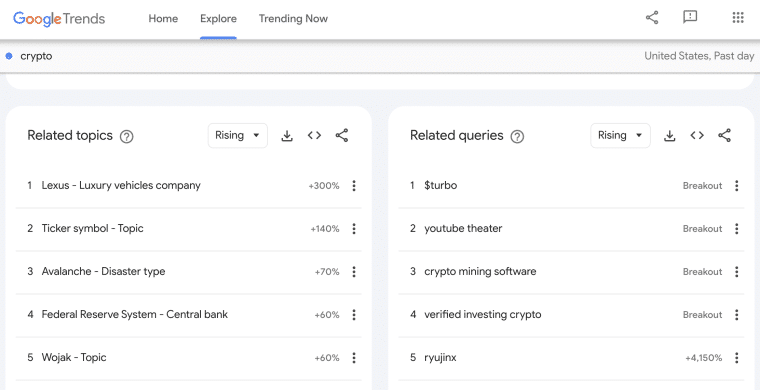Open more options for youtube theater row
The image size is (760, 390).
tap(736, 229)
